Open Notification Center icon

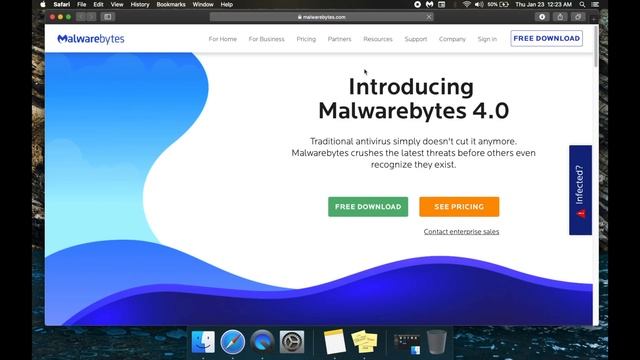click(595, 4)
